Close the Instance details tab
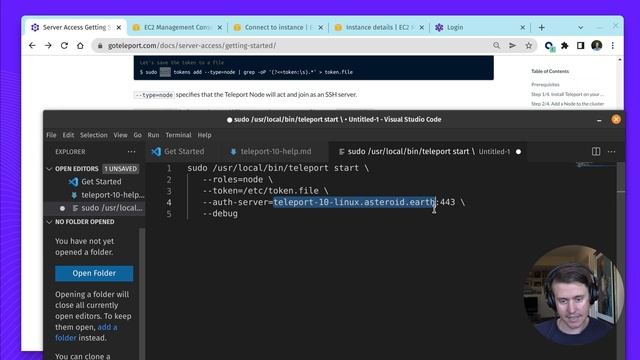 click(x=422, y=27)
